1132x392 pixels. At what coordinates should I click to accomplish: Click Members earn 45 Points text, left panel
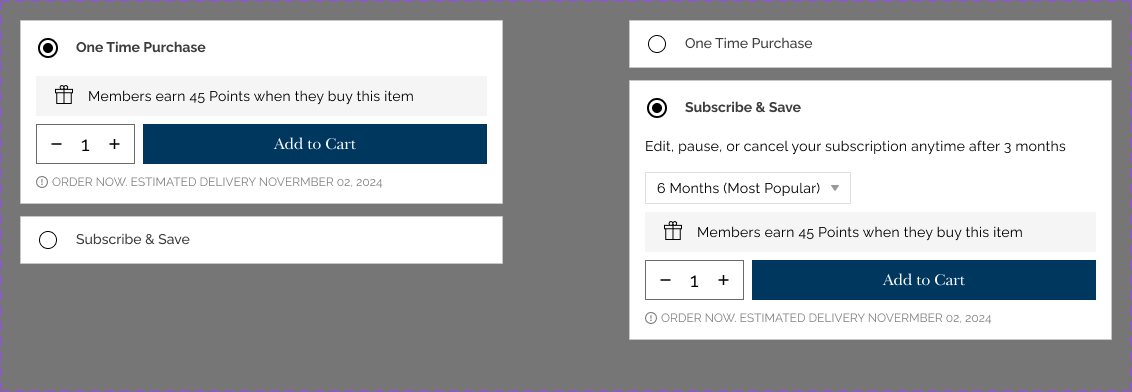coord(251,96)
